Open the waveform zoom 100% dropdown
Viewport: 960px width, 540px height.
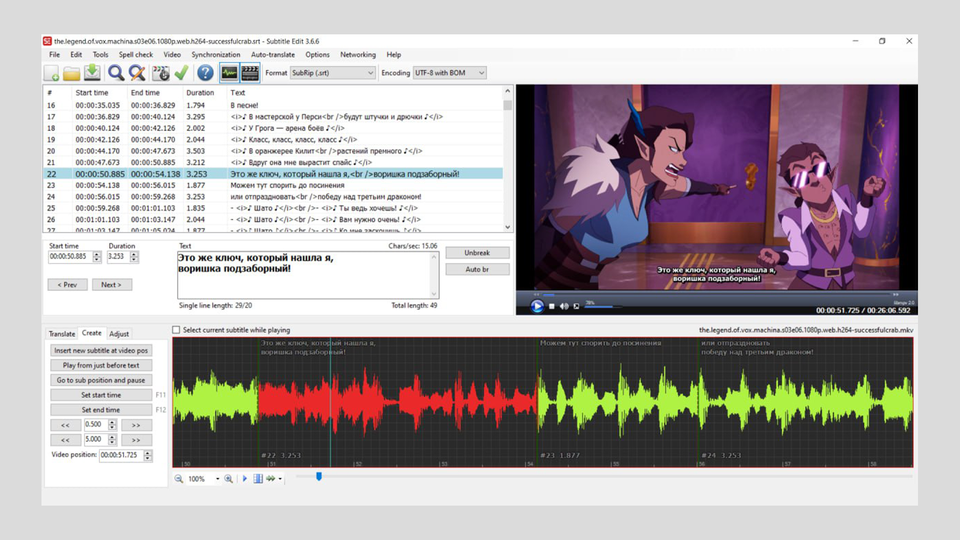coord(217,479)
